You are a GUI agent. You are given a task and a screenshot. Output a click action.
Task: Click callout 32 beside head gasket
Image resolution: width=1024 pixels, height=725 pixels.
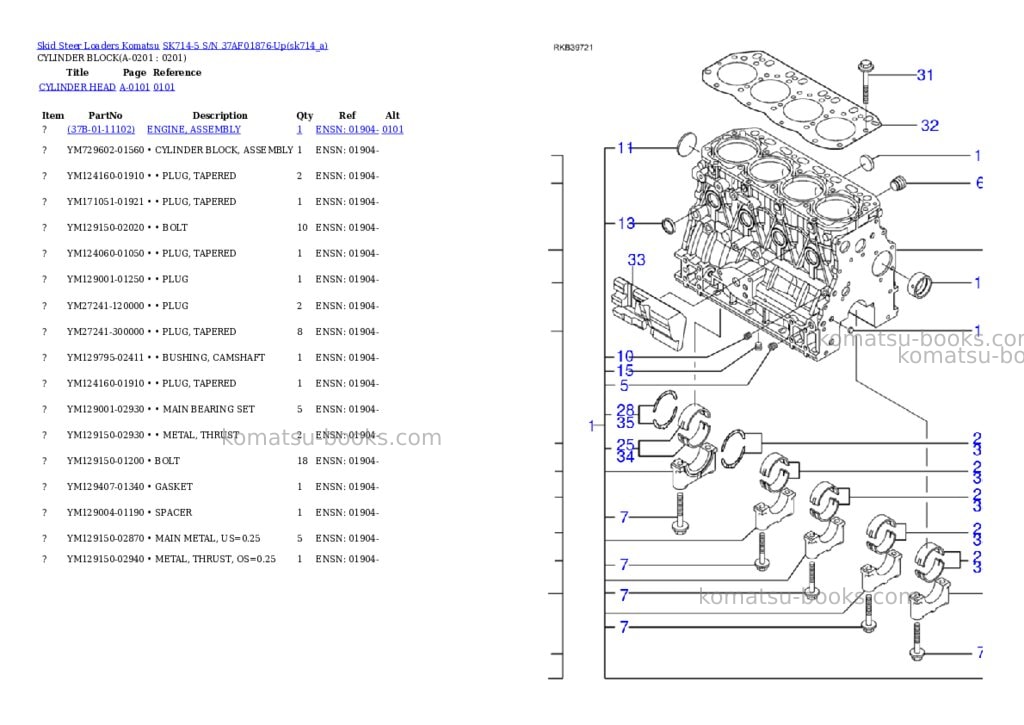click(929, 125)
